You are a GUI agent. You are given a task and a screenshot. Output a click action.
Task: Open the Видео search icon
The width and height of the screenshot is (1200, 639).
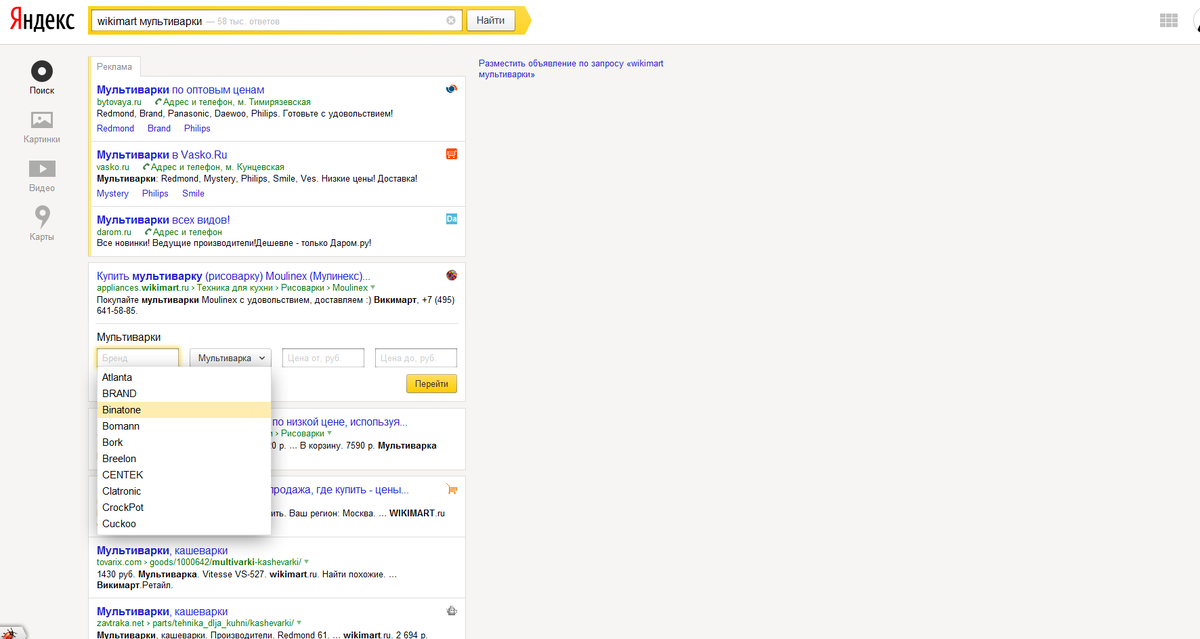(42, 169)
